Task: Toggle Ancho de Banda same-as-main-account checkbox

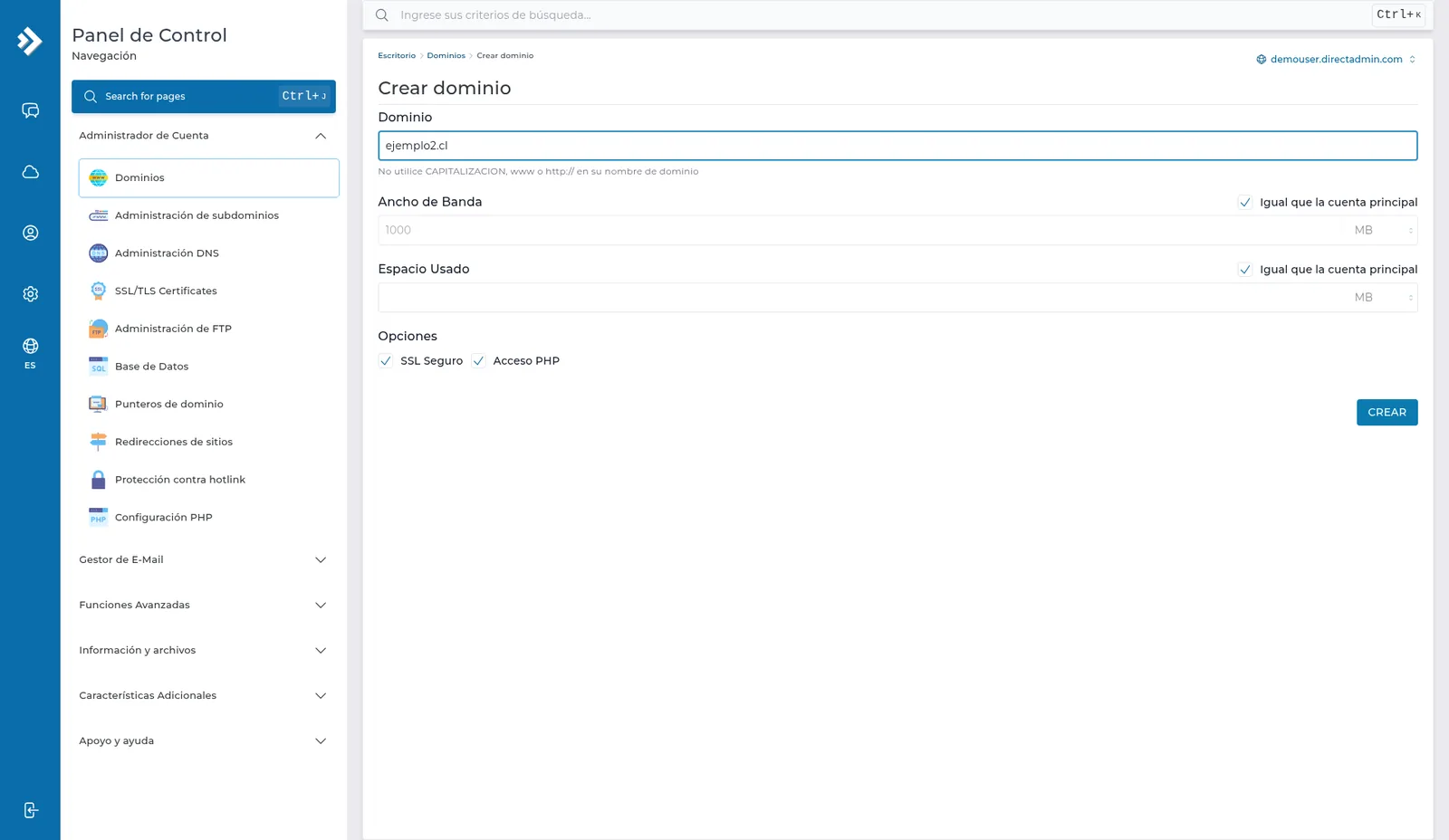Action: [1245, 203]
